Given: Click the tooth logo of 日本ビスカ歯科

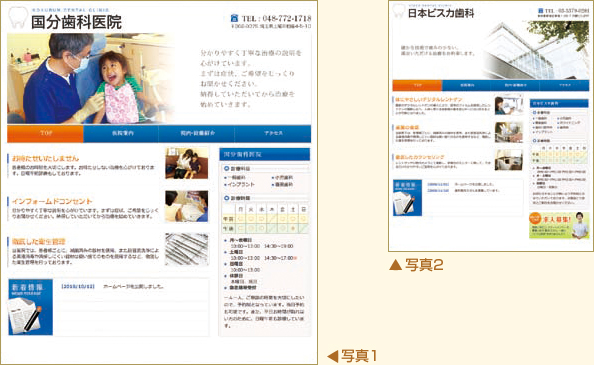Looking at the screenshot, I should (x=399, y=11).
